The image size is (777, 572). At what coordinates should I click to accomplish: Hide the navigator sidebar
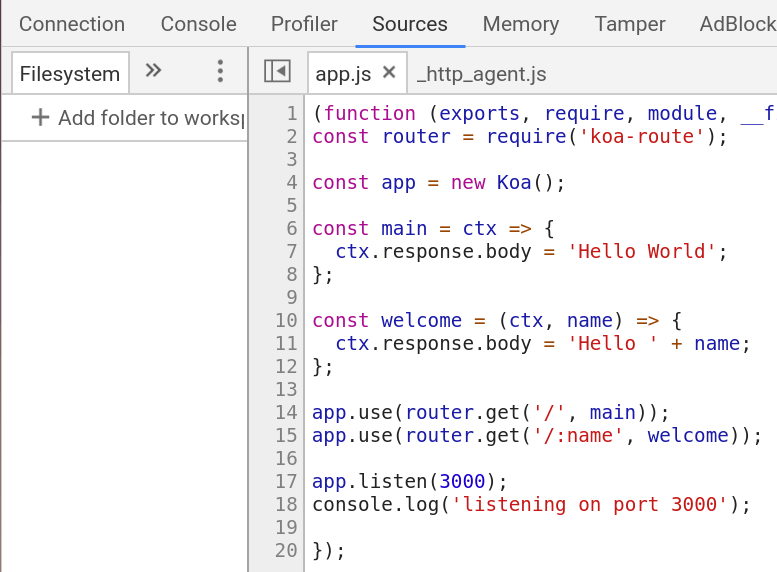click(x=277, y=71)
